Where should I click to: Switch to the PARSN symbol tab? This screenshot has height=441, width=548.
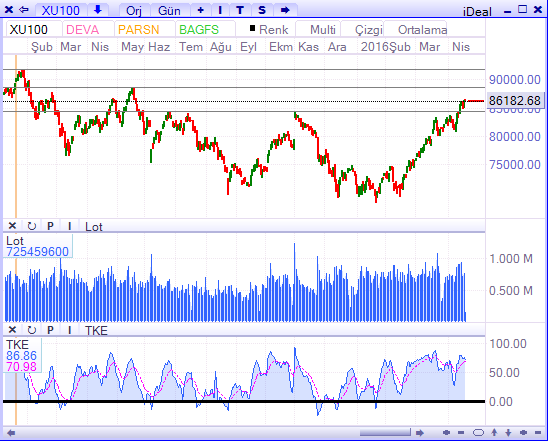[138, 30]
